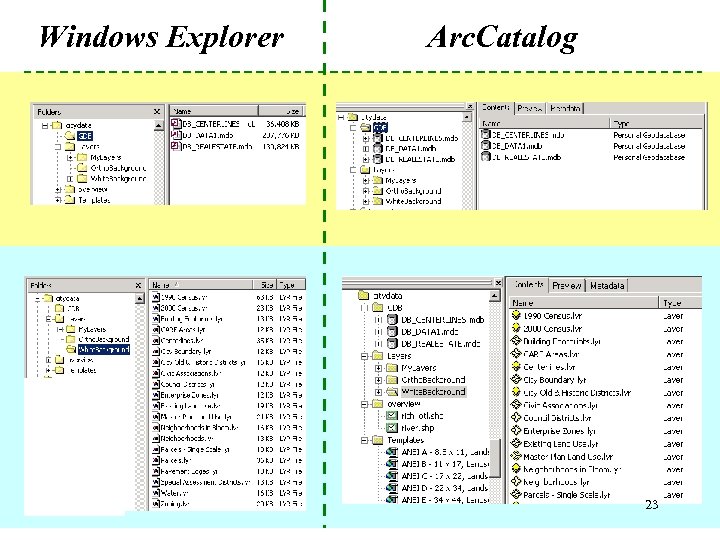
Task: Expand DB_DATA1.mdb node in upper ArcCatalog tree
Action: pos(366,149)
